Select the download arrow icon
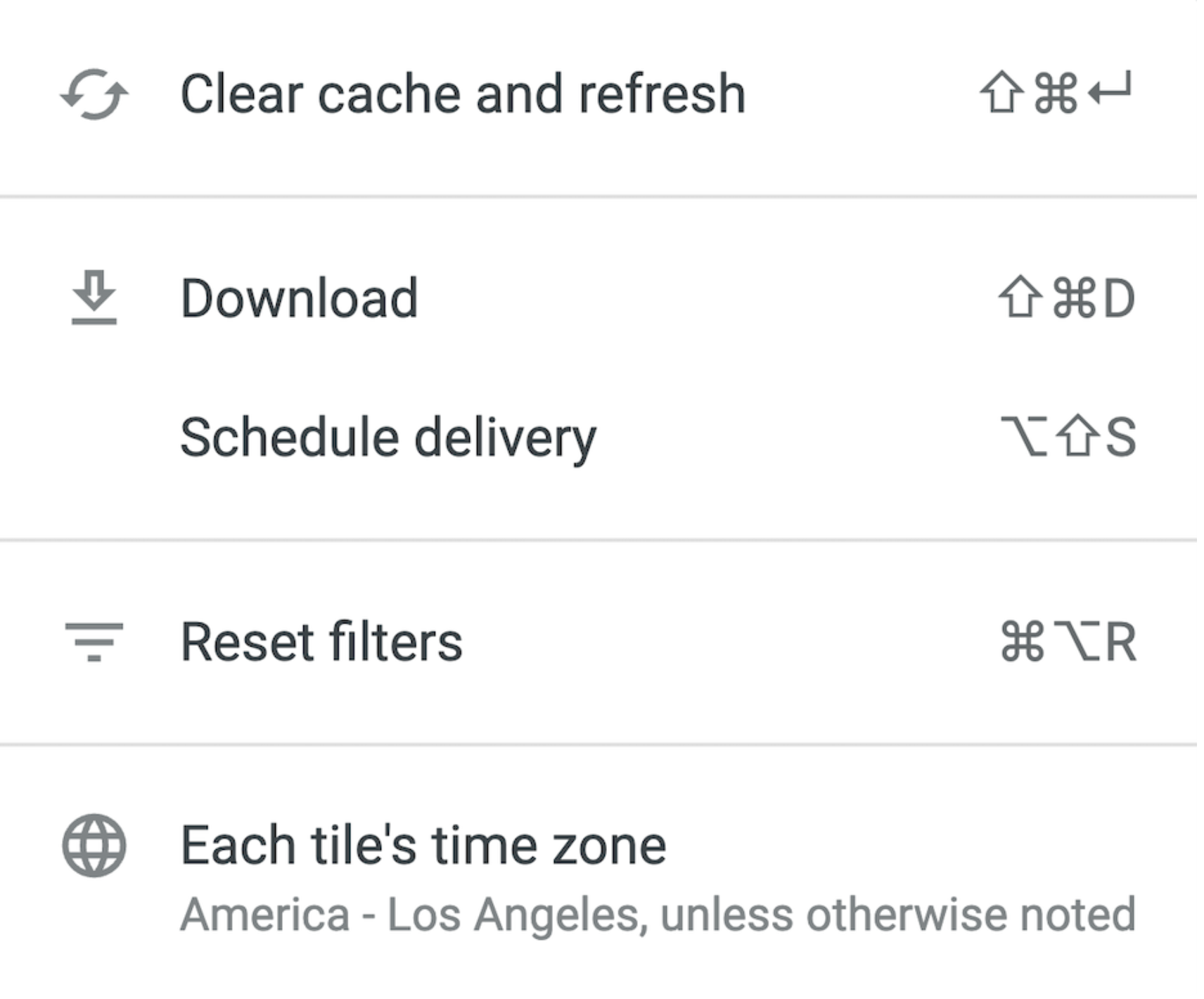1204x999 pixels. click(x=94, y=298)
